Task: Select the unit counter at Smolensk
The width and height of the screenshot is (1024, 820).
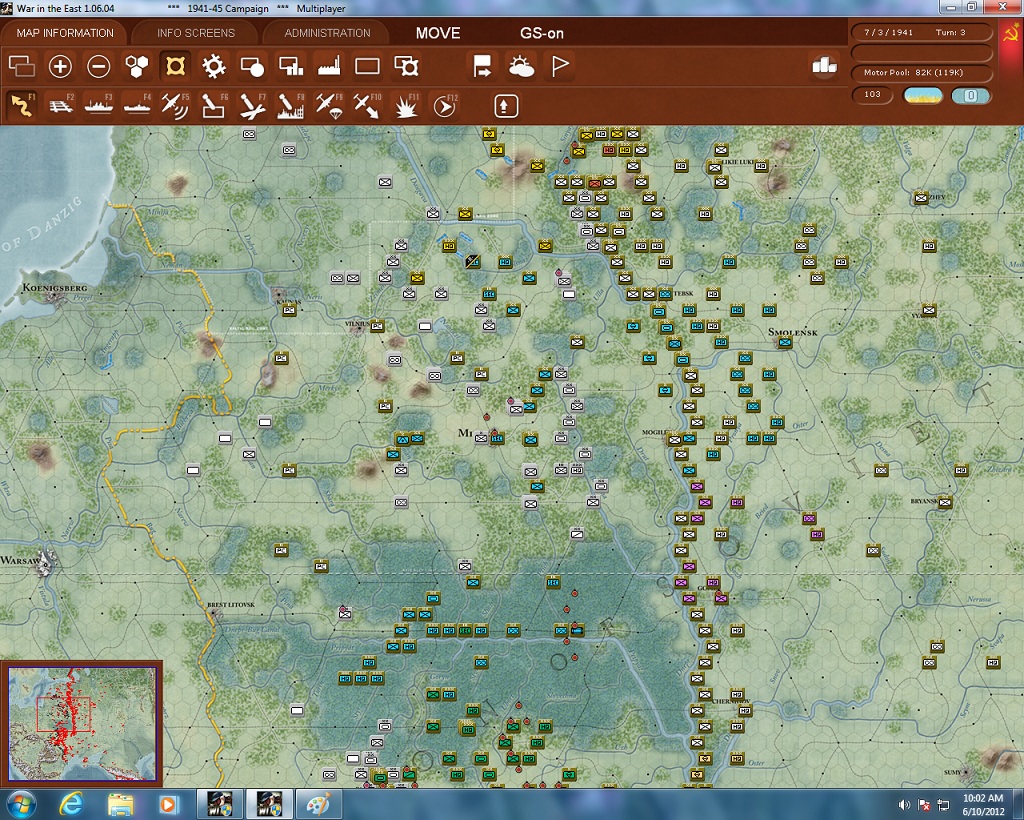Action: point(785,342)
